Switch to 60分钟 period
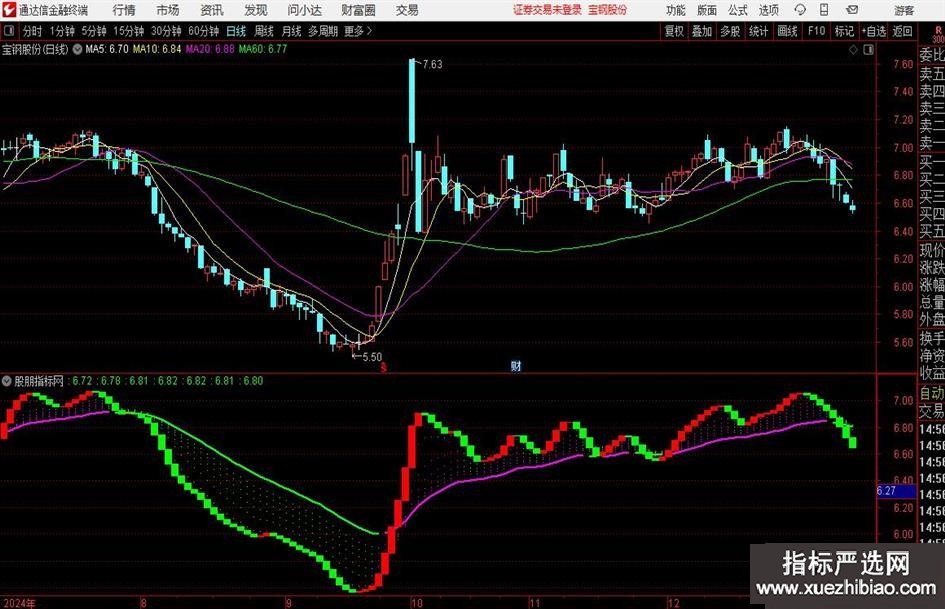945x609 pixels. point(203,31)
